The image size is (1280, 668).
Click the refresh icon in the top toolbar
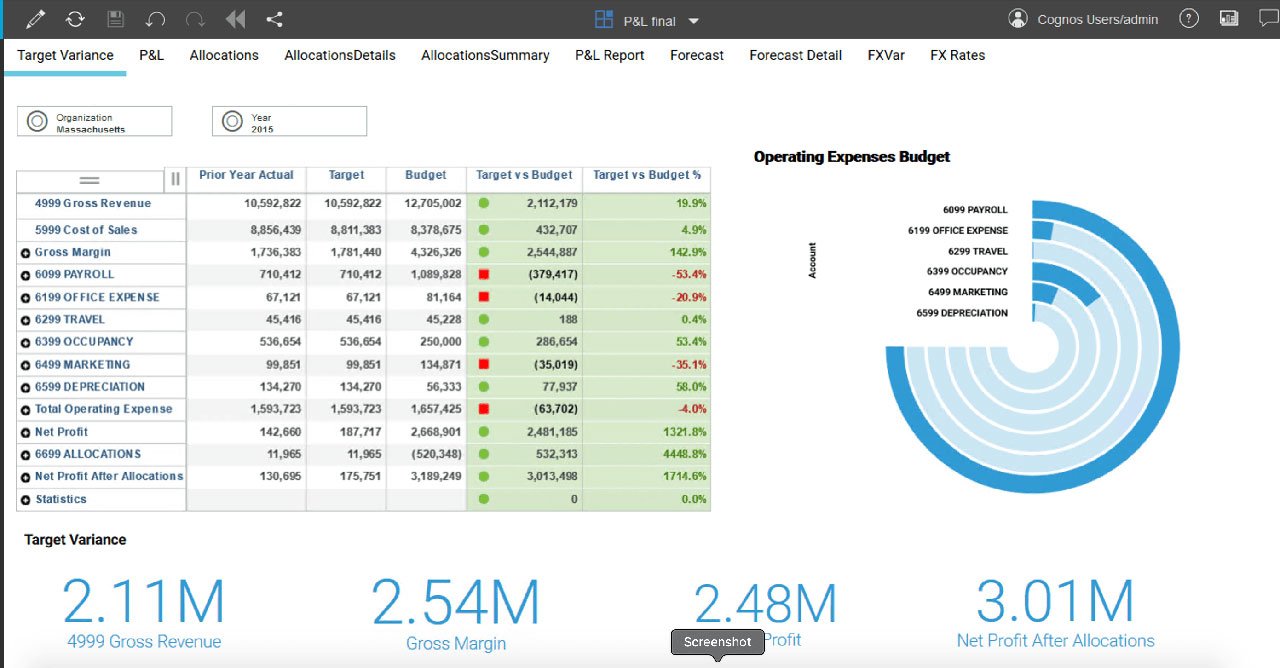click(x=75, y=19)
